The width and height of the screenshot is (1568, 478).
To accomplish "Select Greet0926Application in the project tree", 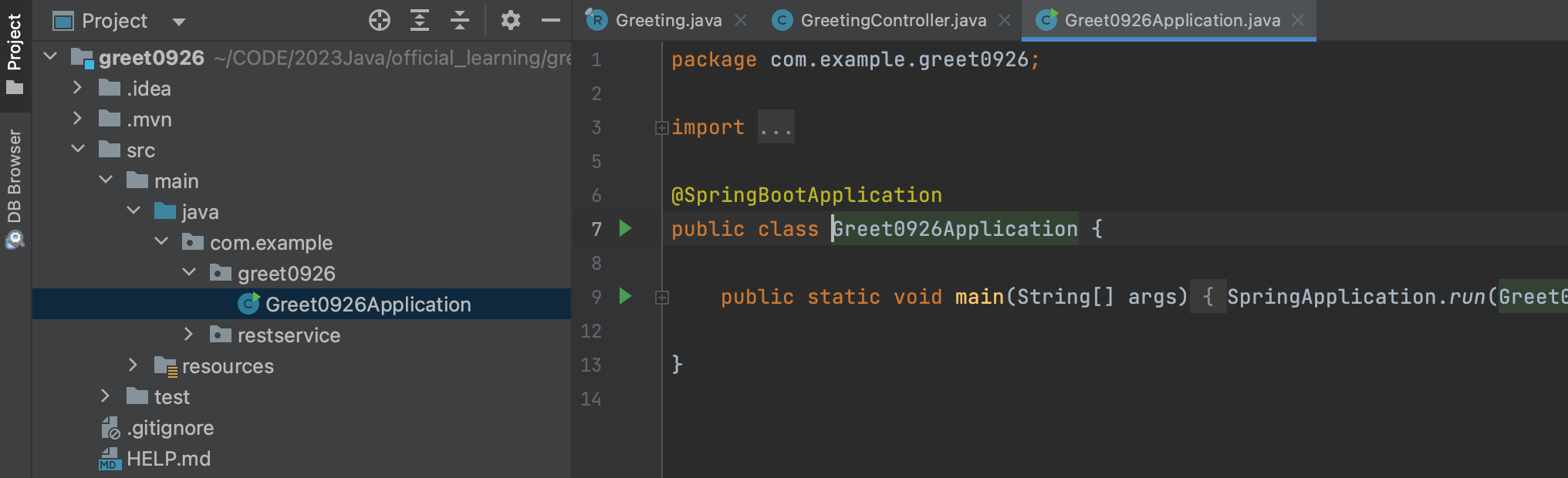I will point(367,305).
